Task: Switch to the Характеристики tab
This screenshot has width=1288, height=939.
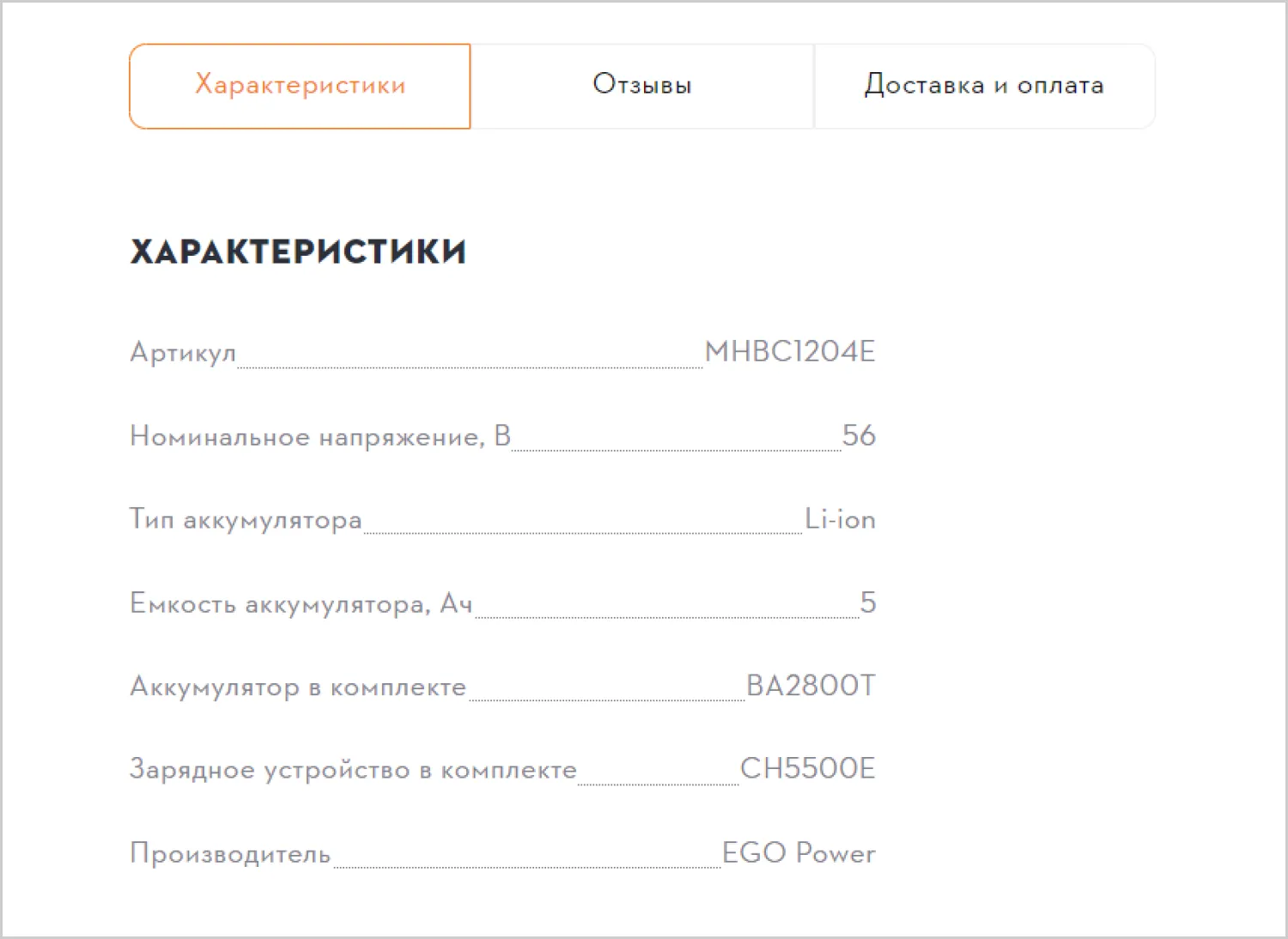Action: click(x=300, y=86)
